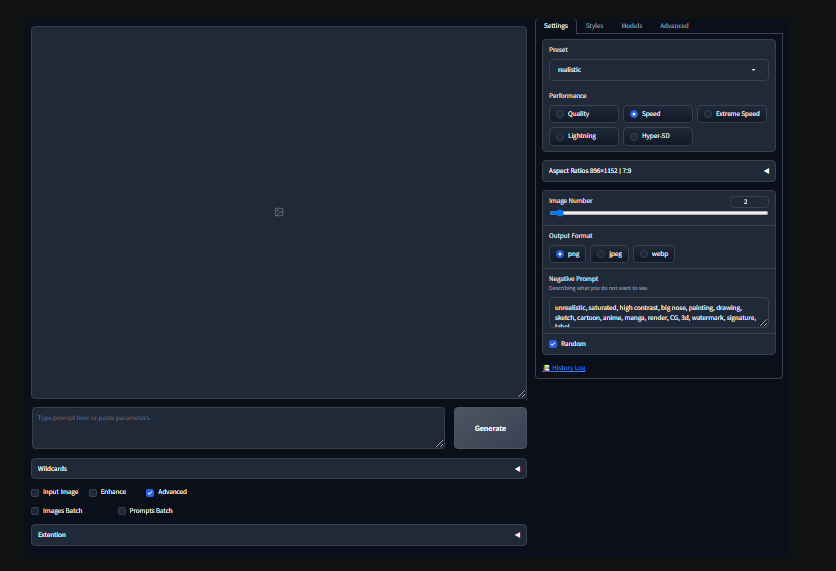Enable the Images Batch checkbox
Image resolution: width=836 pixels, height=571 pixels.
(x=35, y=511)
